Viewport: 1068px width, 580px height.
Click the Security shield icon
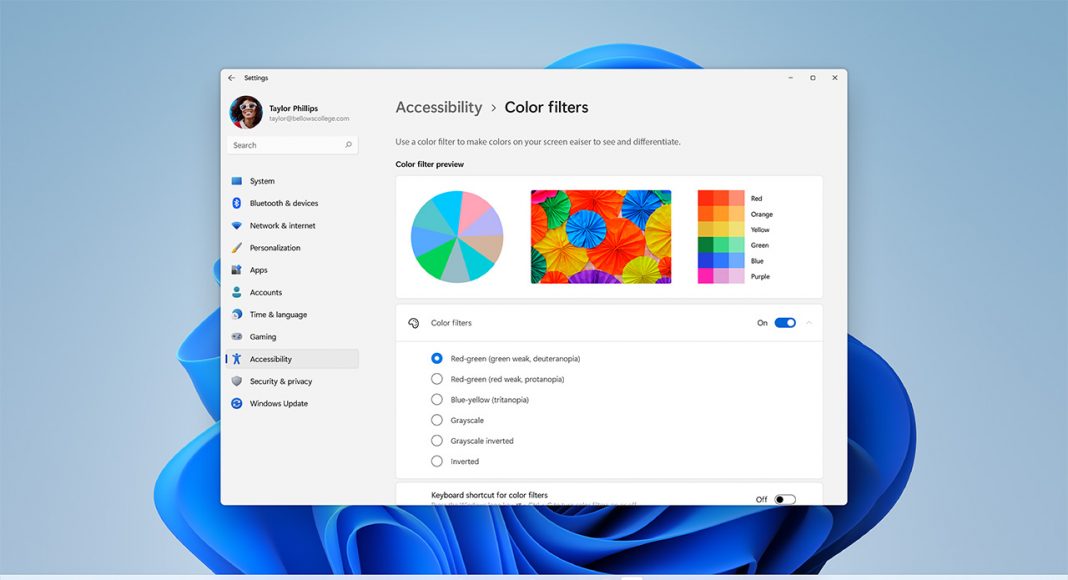click(236, 381)
